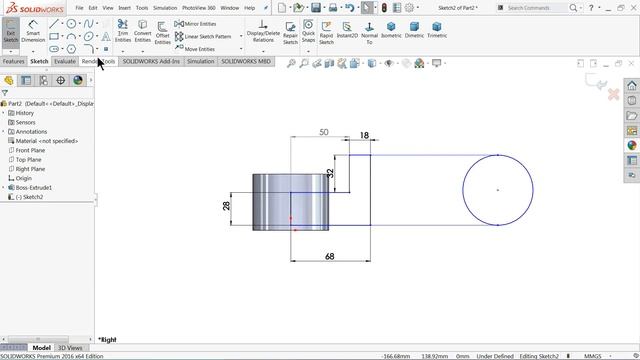Open the Options gear icon

coord(409,7)
